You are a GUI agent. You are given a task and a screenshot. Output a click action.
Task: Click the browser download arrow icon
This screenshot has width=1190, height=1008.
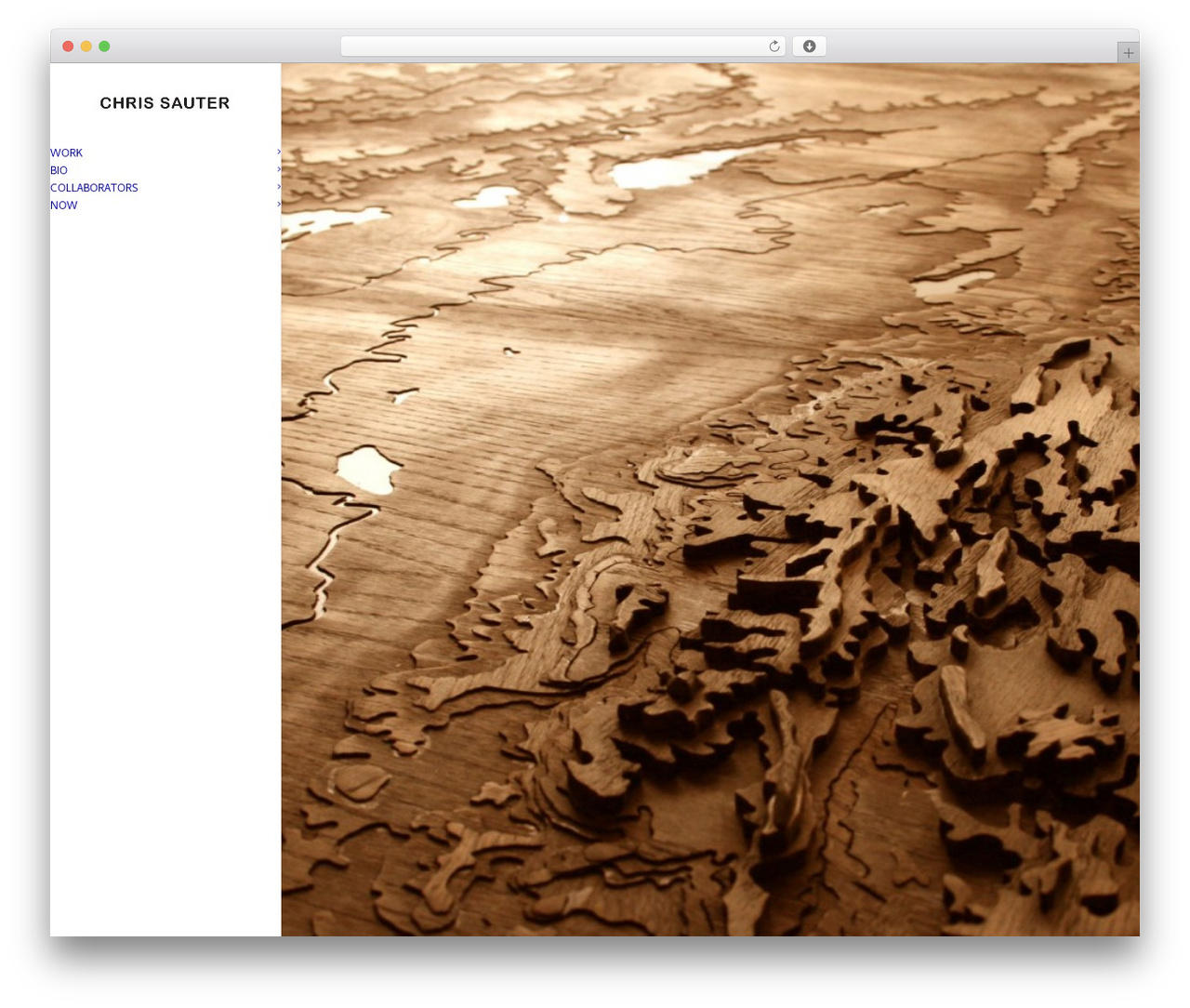click(809, 46)
